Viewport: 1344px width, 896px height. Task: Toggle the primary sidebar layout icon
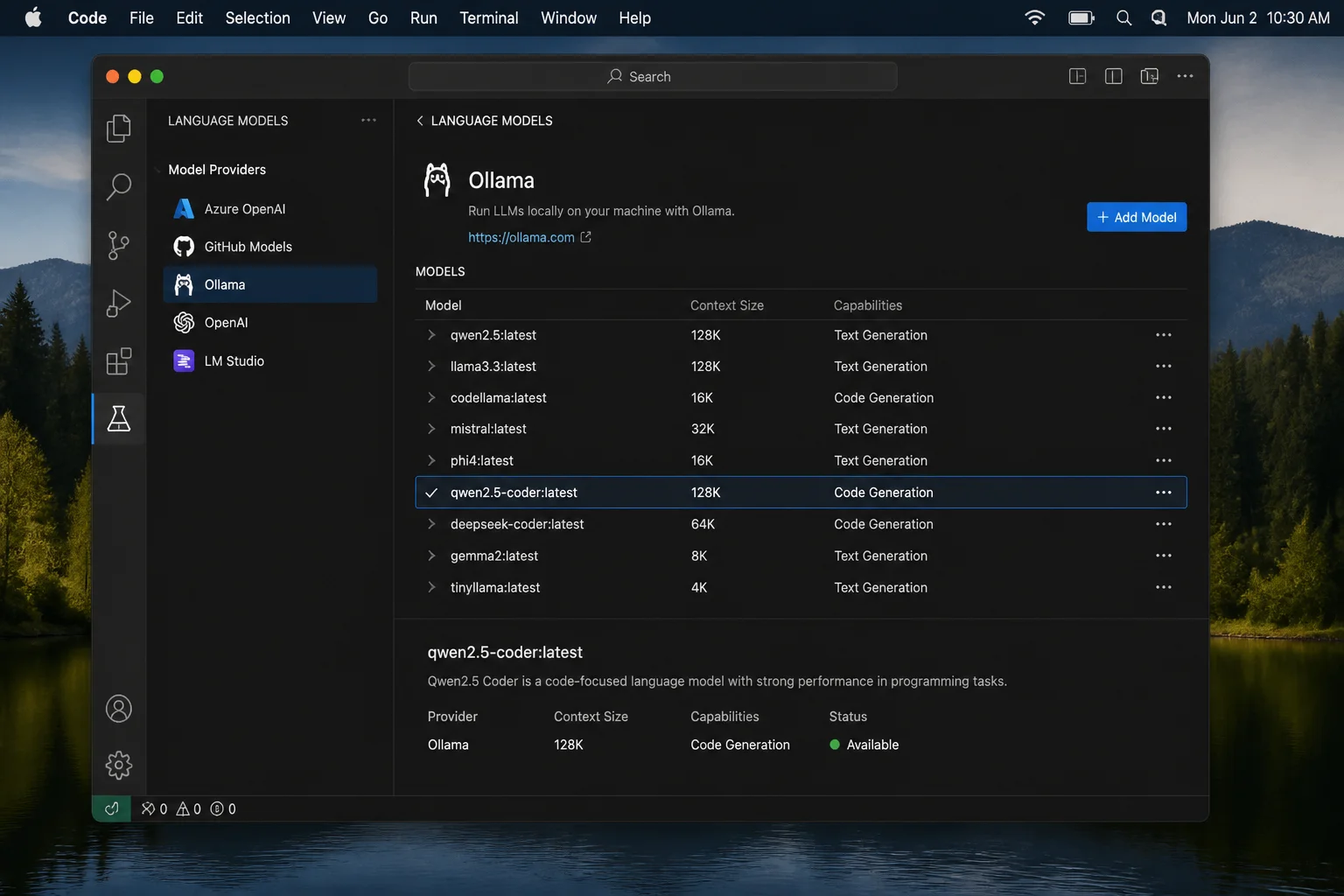coord(1078,76)
